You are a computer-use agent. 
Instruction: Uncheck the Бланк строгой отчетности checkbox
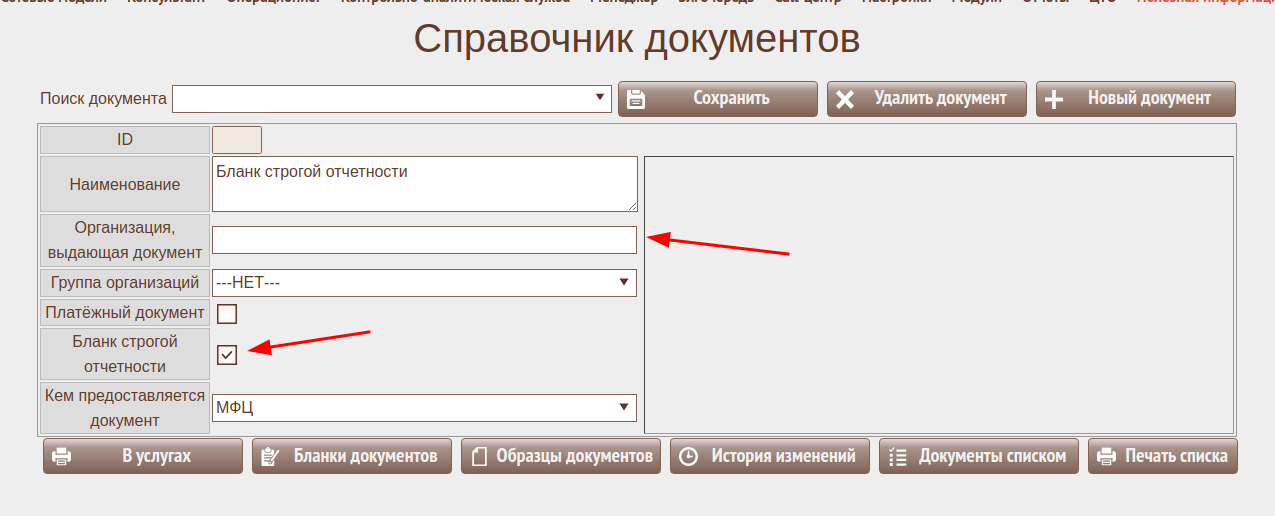click(x=227, y=355)
